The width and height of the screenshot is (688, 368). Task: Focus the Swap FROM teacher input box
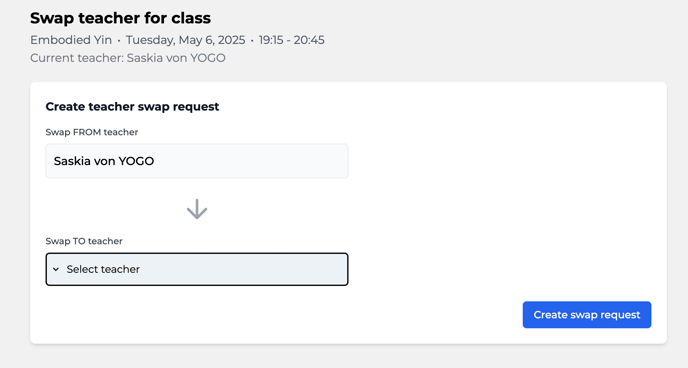[197, 161]
